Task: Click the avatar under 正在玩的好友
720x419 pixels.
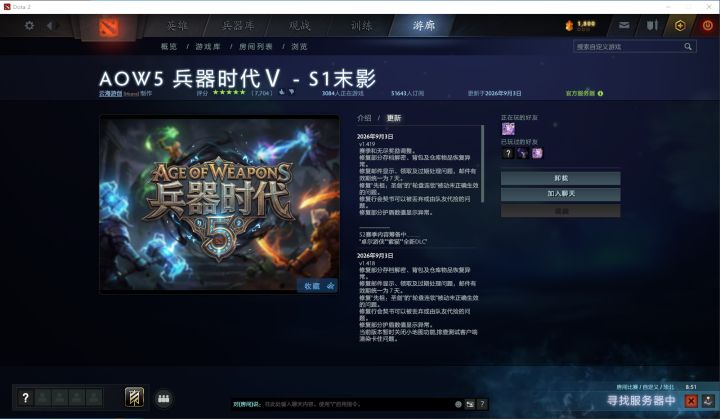Action: (508, 129)
